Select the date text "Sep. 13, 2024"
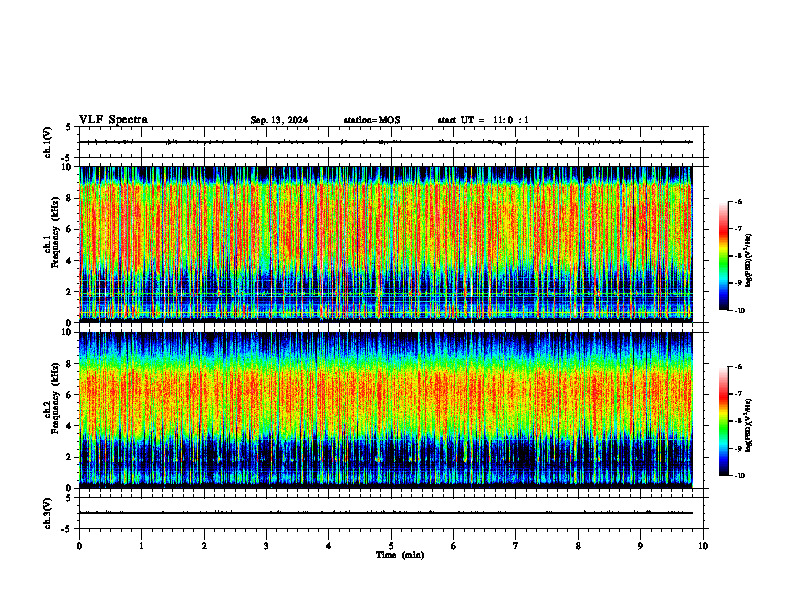 tap(279, 120)
